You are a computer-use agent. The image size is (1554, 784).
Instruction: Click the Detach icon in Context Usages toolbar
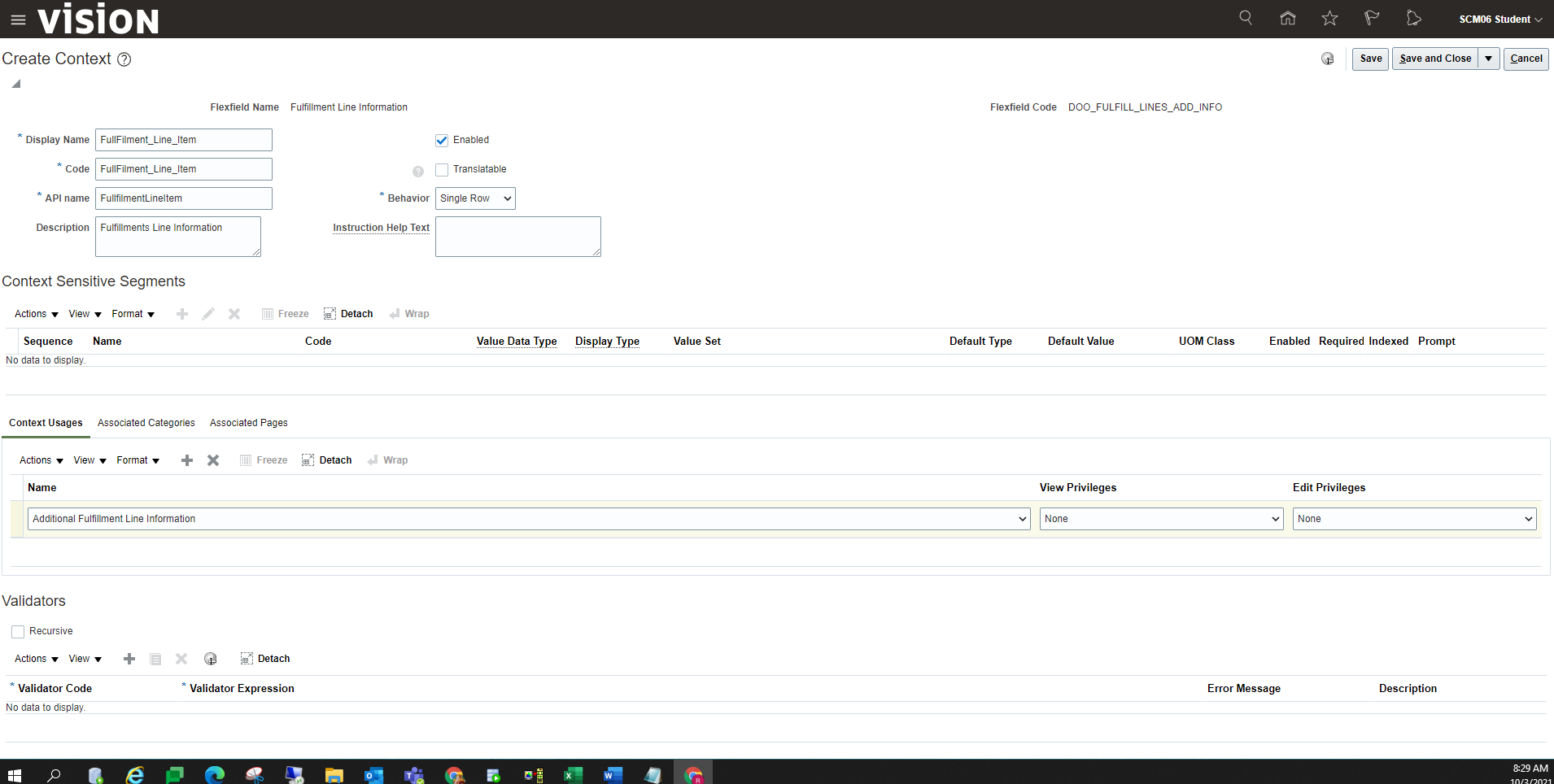point(326,460)
